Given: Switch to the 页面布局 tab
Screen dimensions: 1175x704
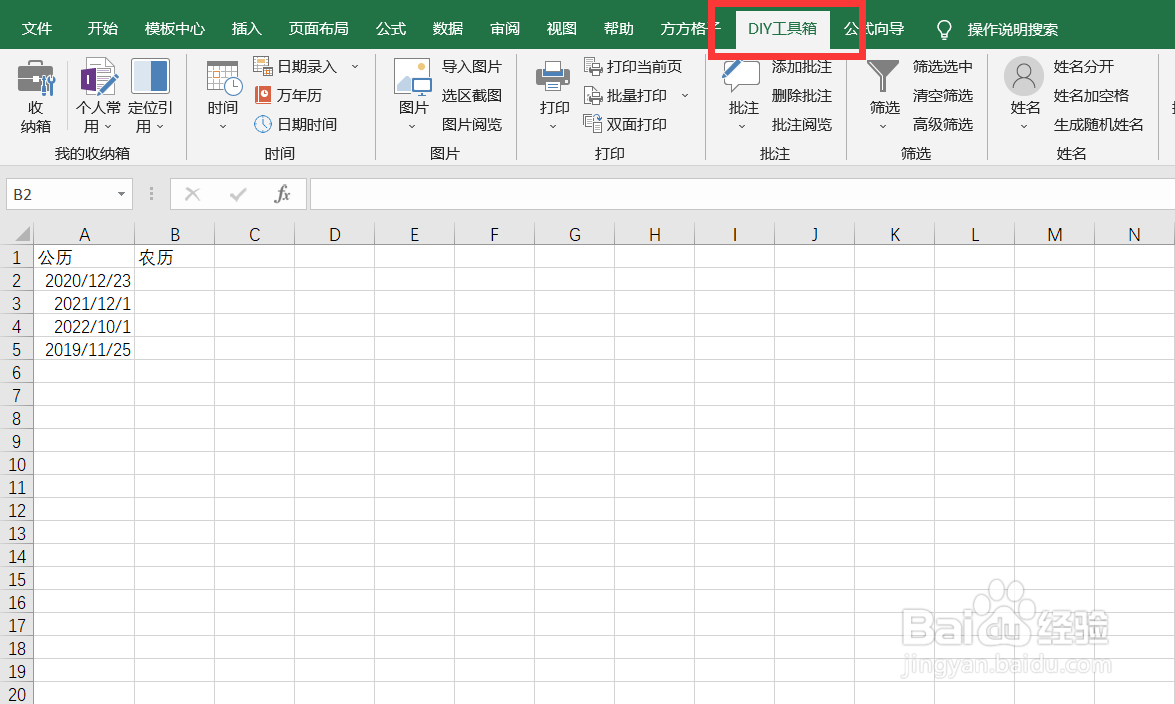Looking at the screenshot, I should 318,28.
